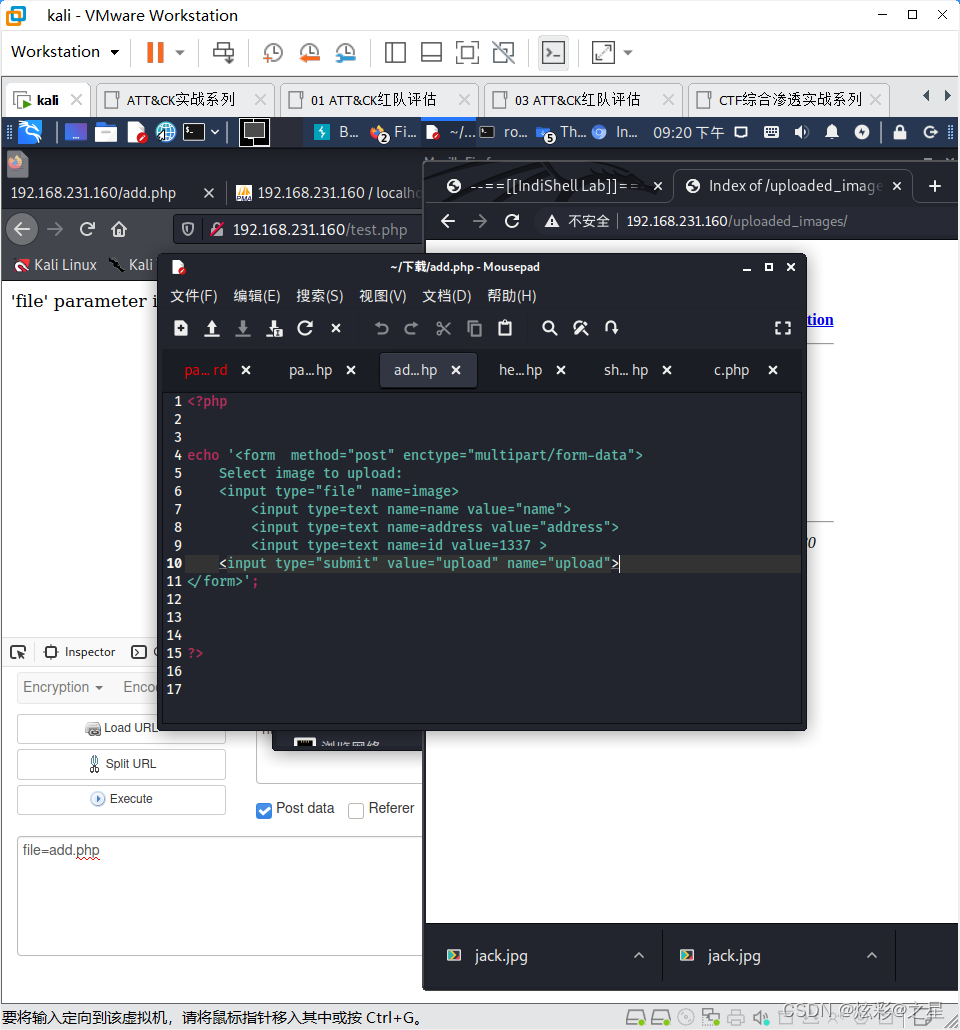
Task: Click Chromium reload button
Action: click(512, 221)
